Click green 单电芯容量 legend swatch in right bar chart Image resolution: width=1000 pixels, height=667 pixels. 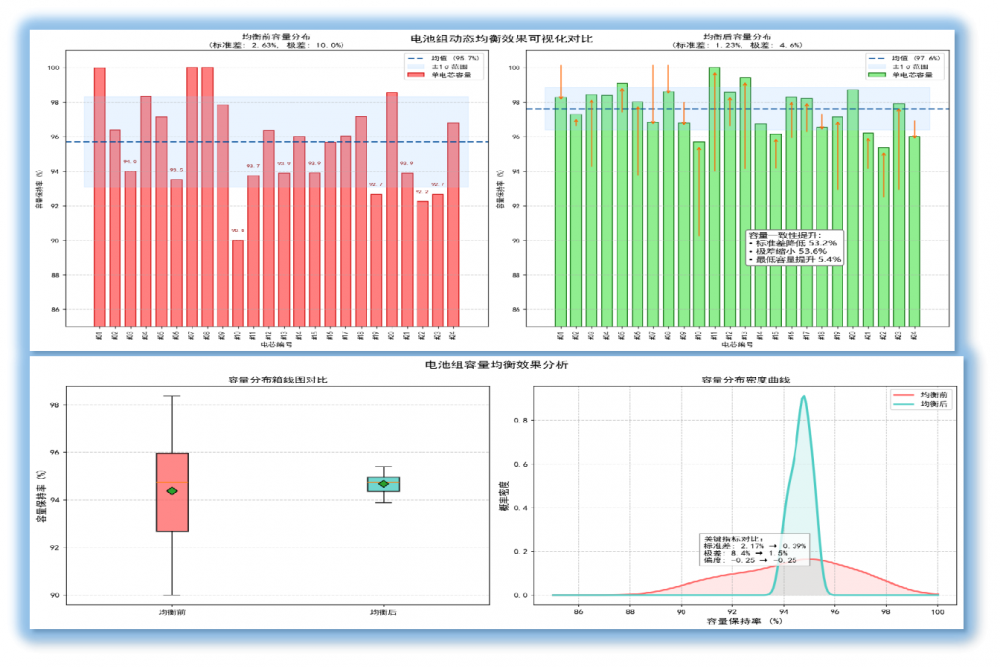[878, 75]
